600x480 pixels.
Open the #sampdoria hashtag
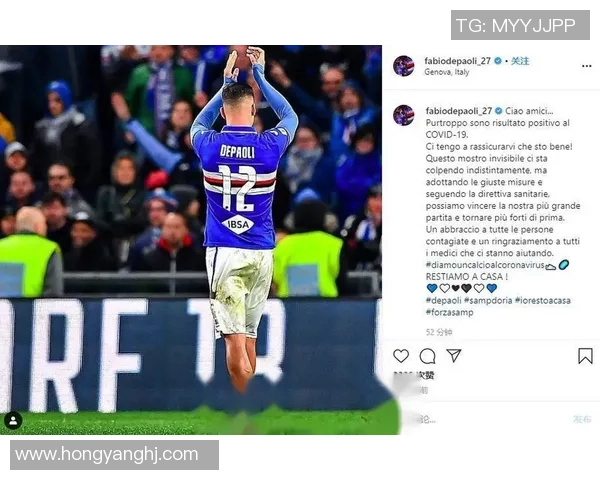tap(488, 300)
